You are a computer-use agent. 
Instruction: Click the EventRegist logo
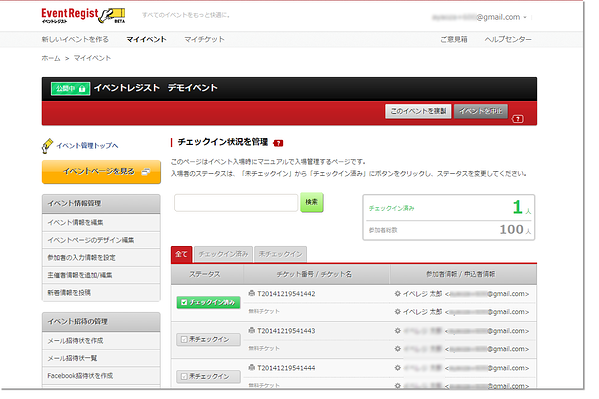(x=83, y=15)
